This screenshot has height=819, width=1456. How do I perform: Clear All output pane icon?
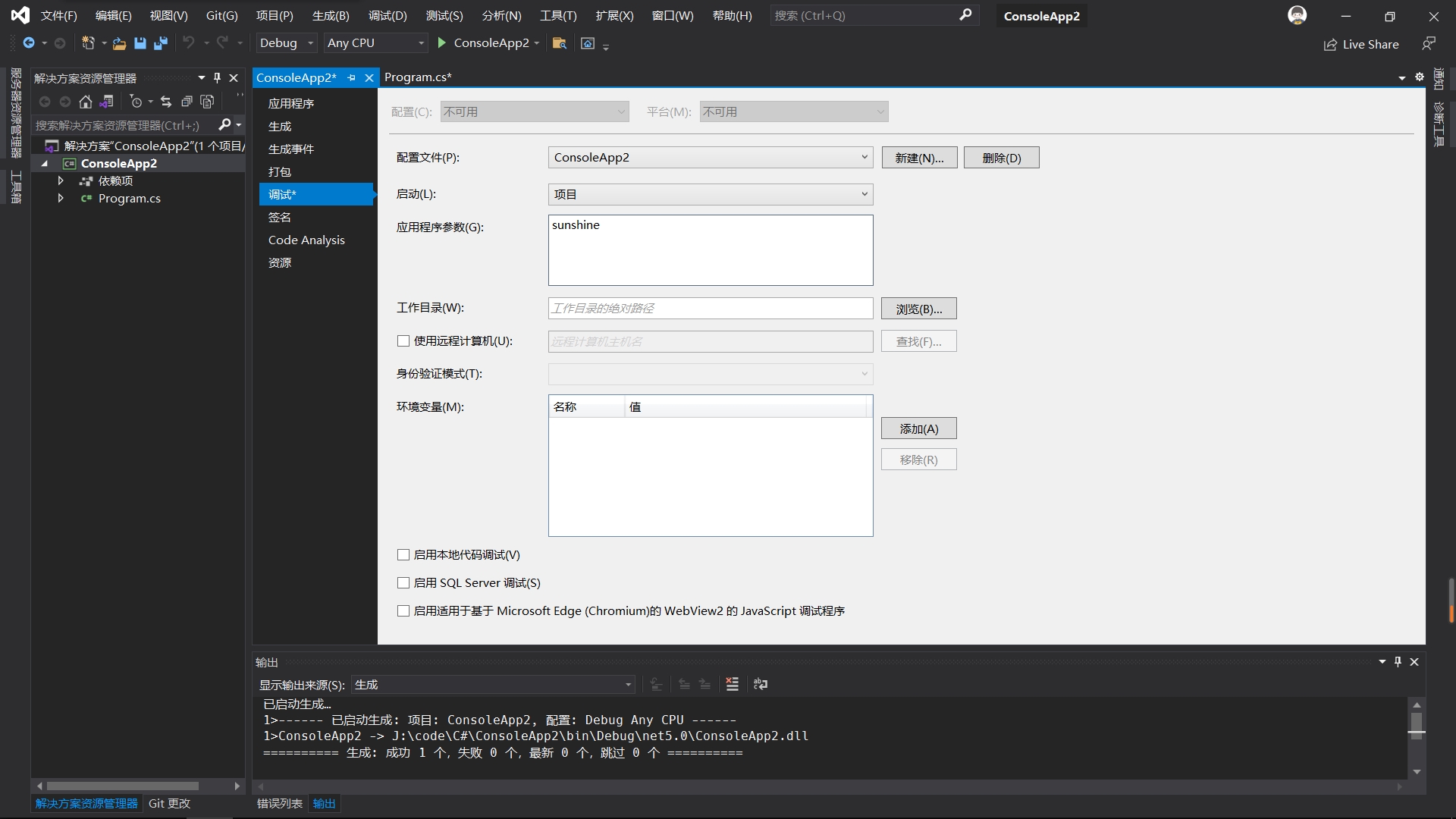[732, 684]
